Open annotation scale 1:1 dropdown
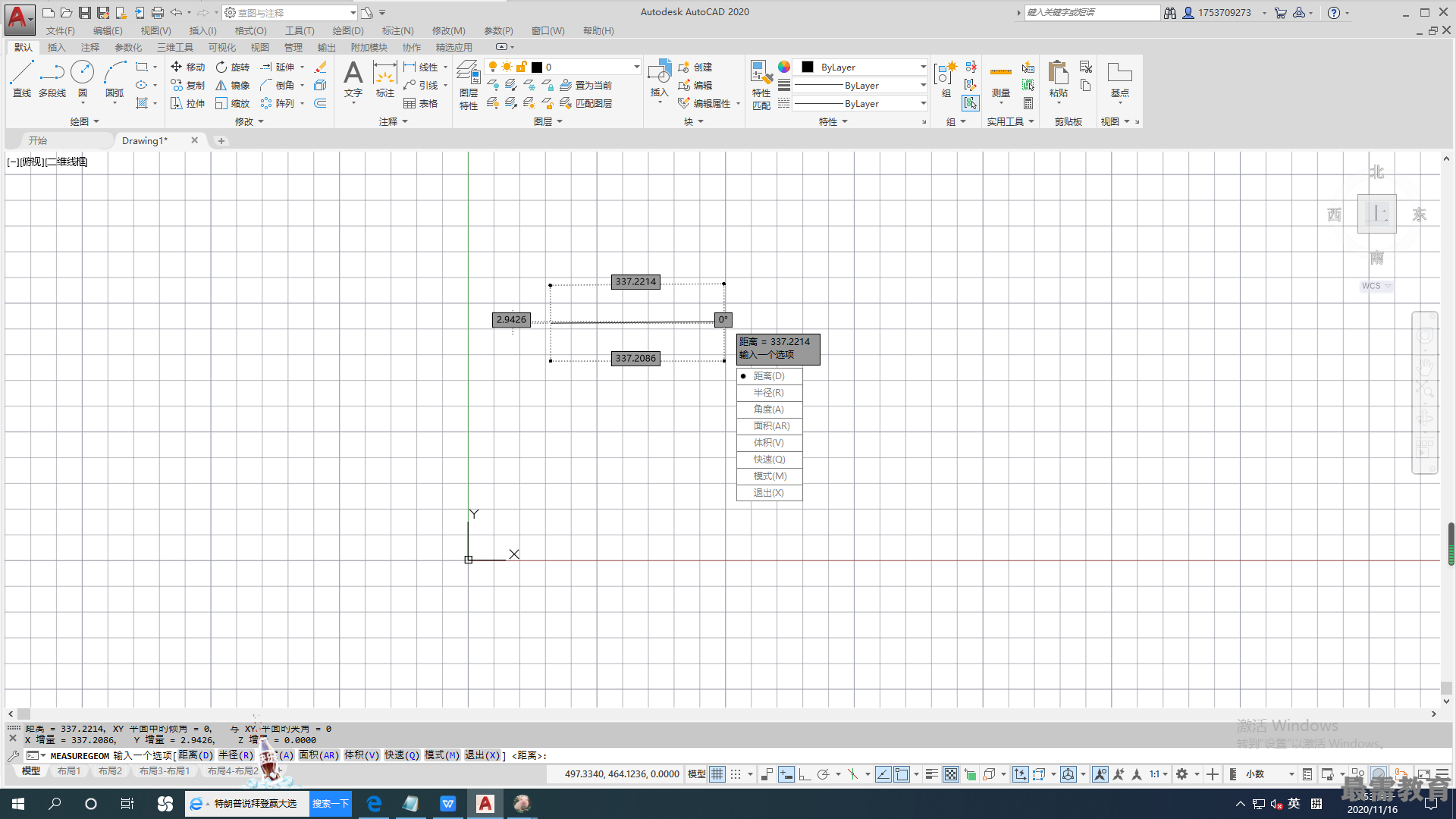The width and height of the screenshot is (1456, 819). tap(1157, 774)
